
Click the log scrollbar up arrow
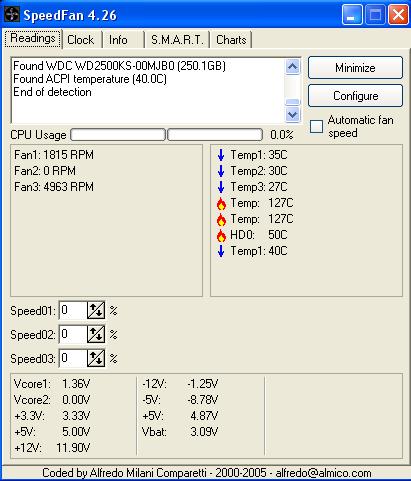click(292, 67)
